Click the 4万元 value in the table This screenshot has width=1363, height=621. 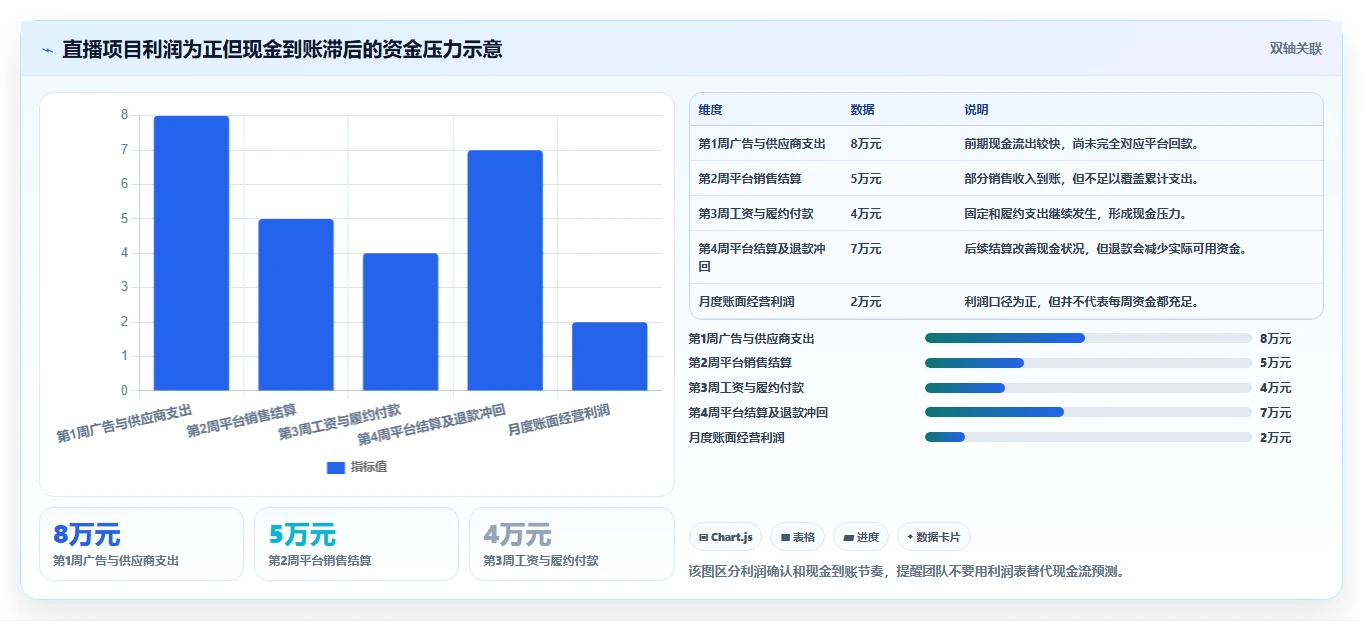(x=866, y=214)
